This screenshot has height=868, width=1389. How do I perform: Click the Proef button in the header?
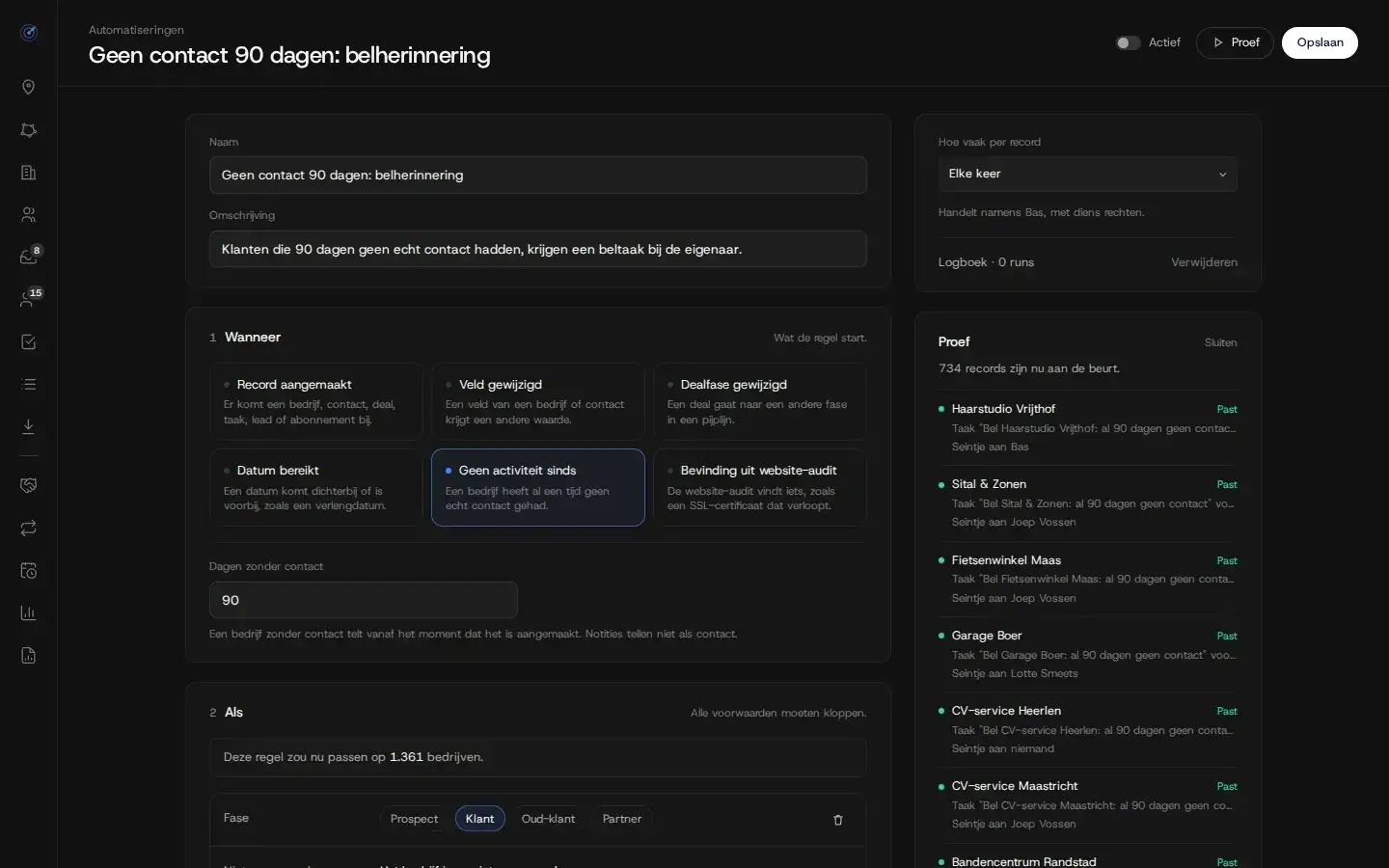click(x=1235, y=42)
